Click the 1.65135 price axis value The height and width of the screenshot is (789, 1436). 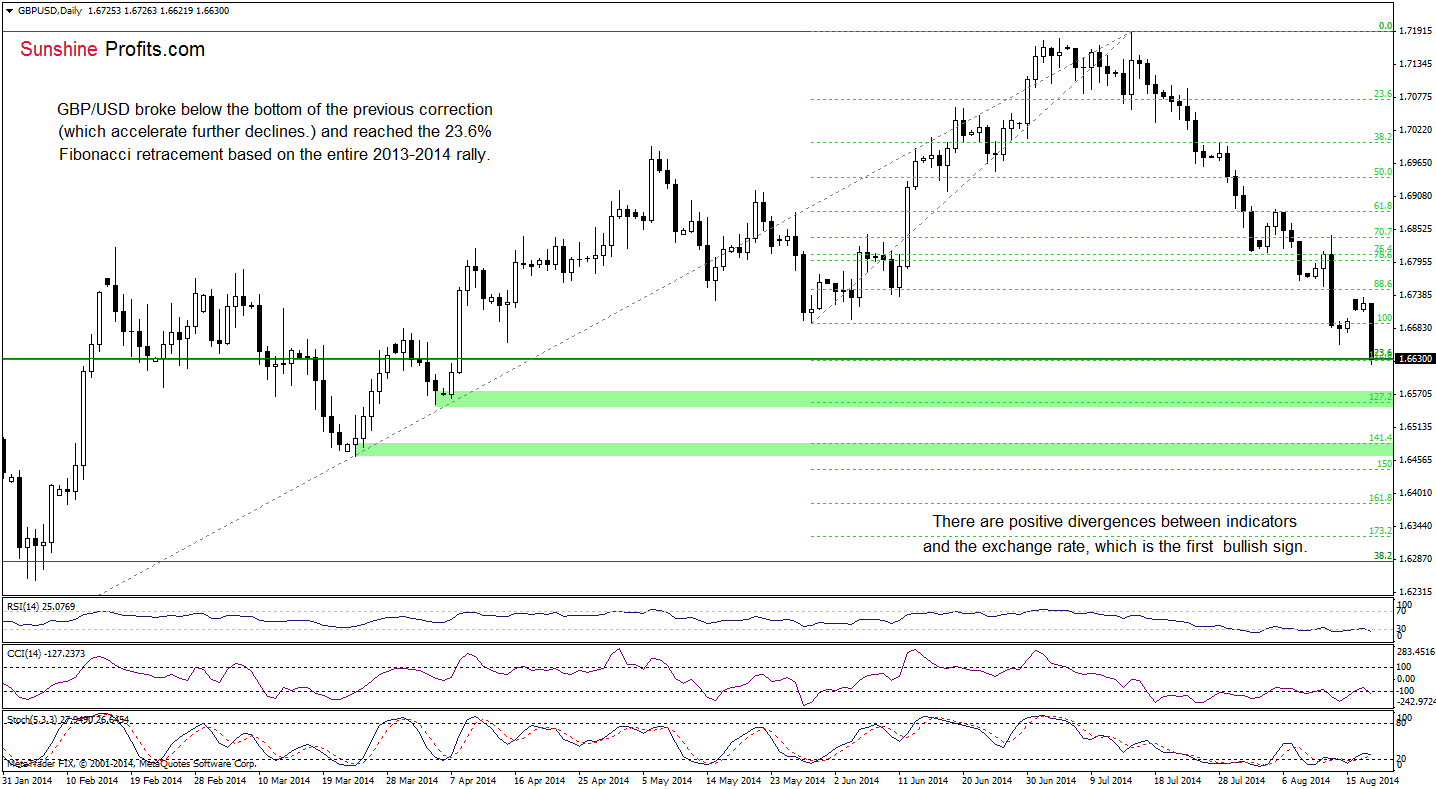click(1417, 427)
